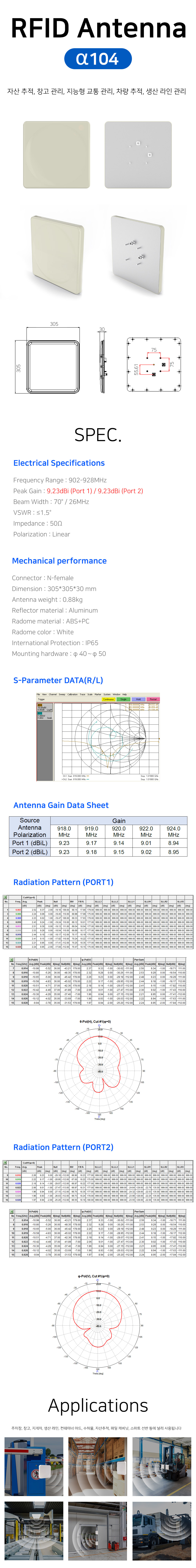Click the "922.0 MHz" column header

tap(146, 831)
